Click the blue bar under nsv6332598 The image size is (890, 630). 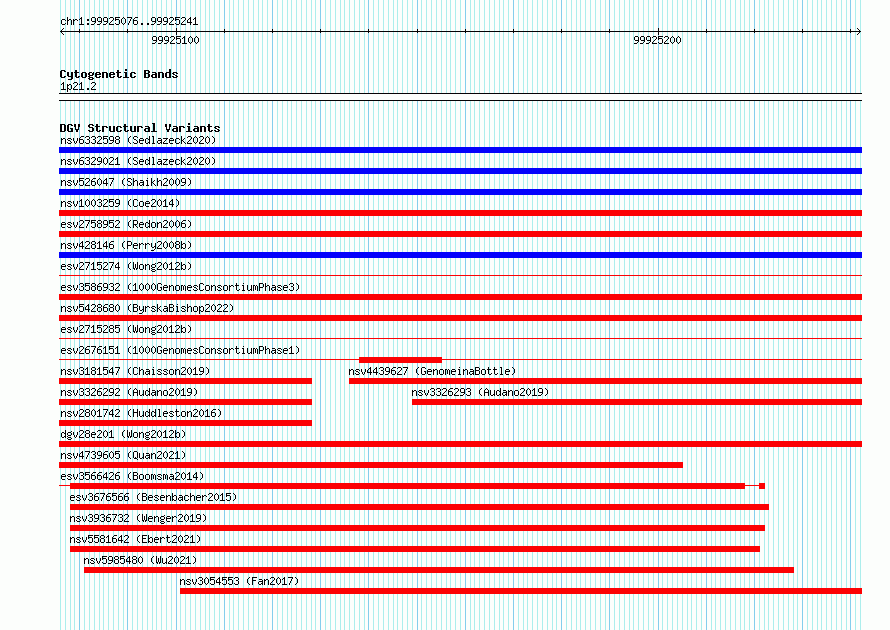coord(460,150)
